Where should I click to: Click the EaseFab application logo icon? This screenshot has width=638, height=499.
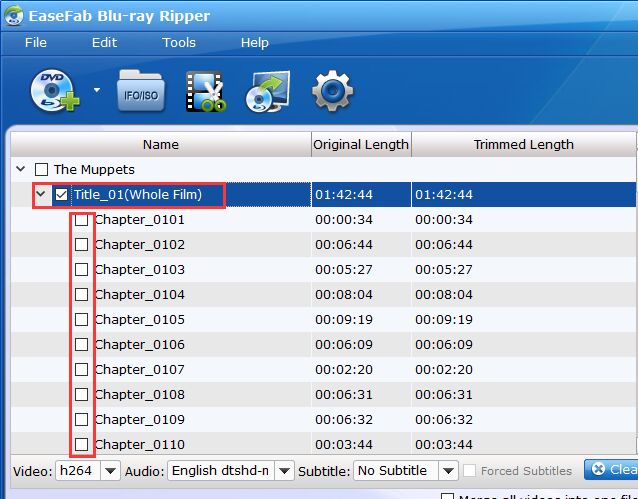(x=14, y=16)
